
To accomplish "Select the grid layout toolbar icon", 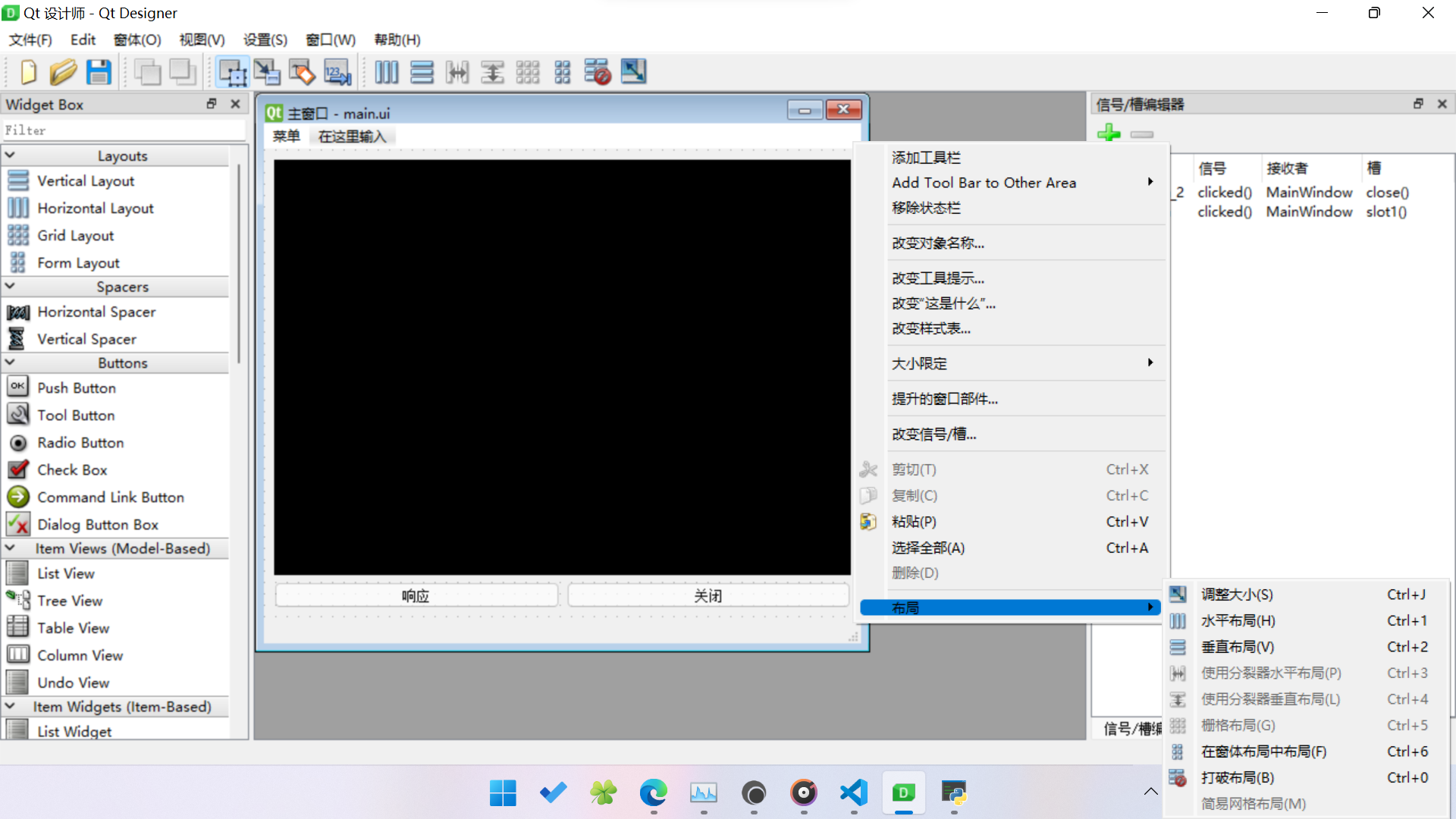I will click(x=528, y=72).
